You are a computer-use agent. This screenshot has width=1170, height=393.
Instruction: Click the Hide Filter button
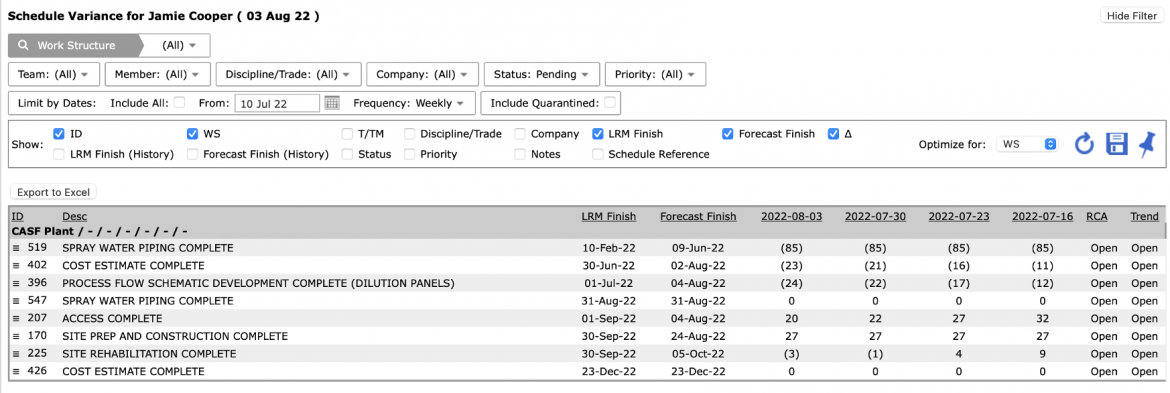click(1132, 16)
